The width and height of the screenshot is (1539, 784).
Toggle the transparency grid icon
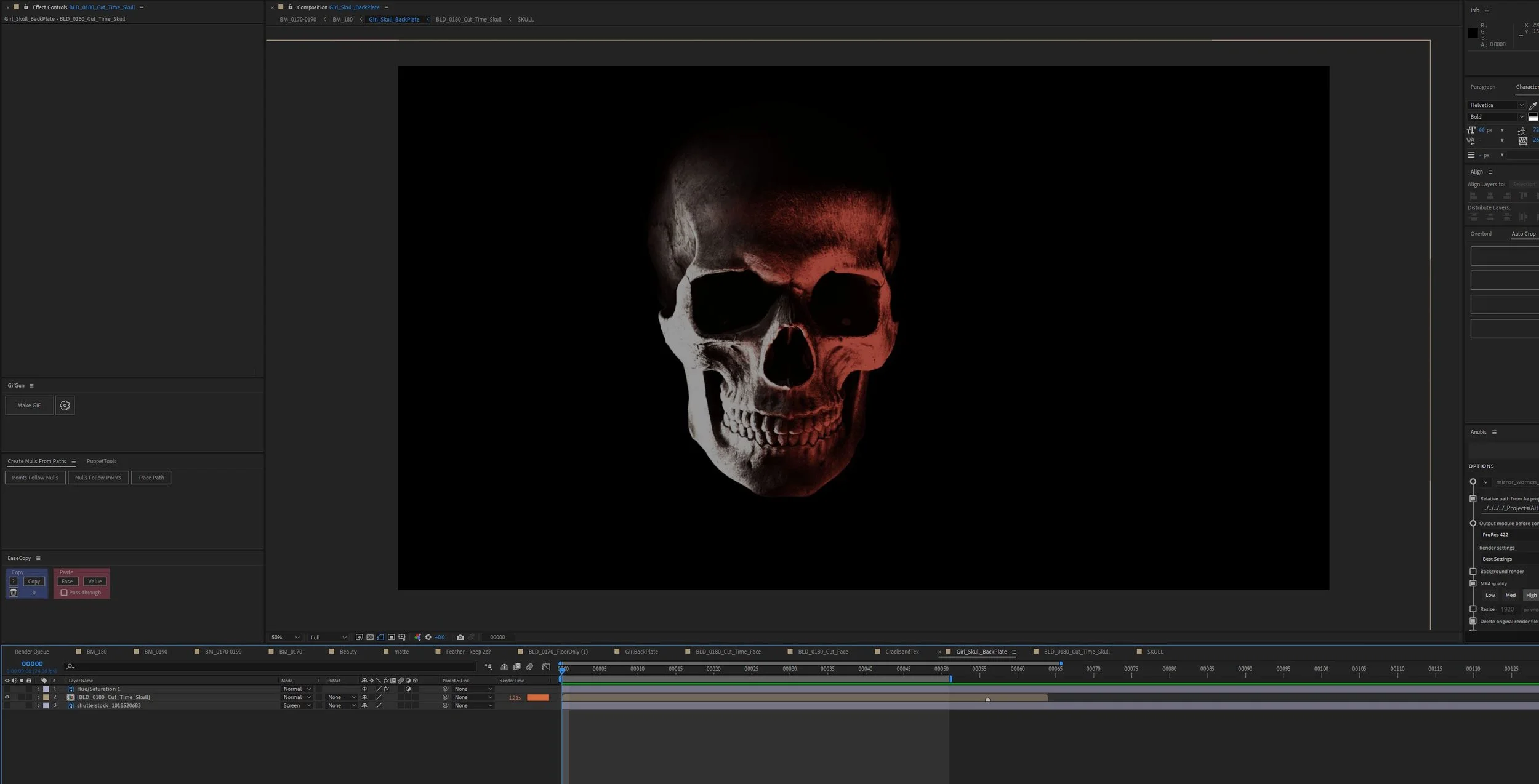tap(370, 638)
